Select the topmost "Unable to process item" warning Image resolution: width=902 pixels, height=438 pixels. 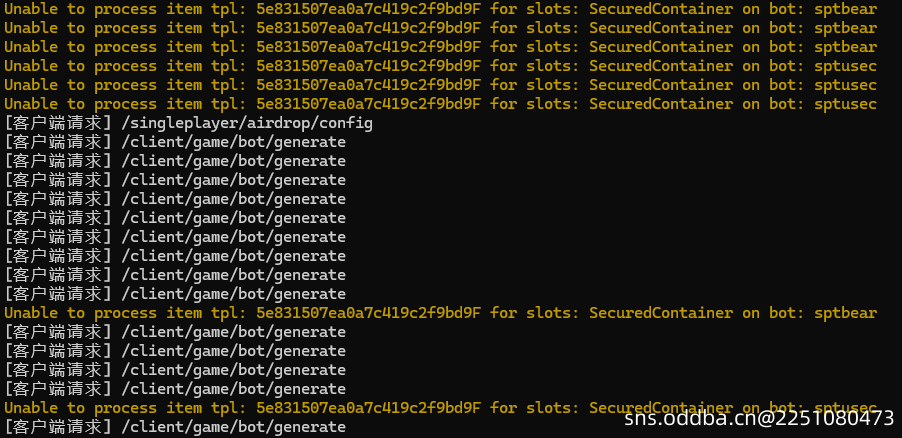pos(440,9)
